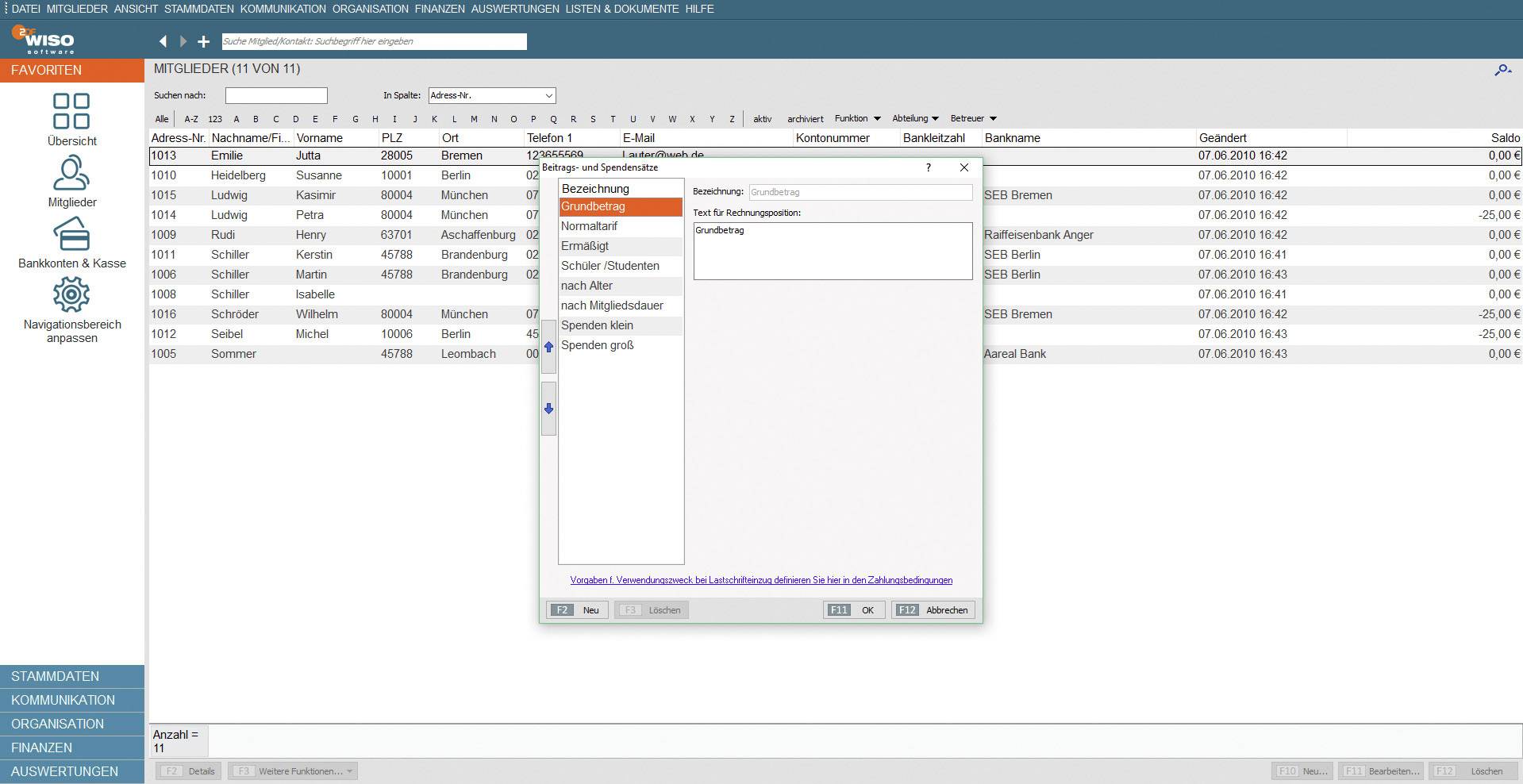Open the KOMMUNIKATION menu
The width and height of the screenshot is (1523, 784).
[284, 10]
